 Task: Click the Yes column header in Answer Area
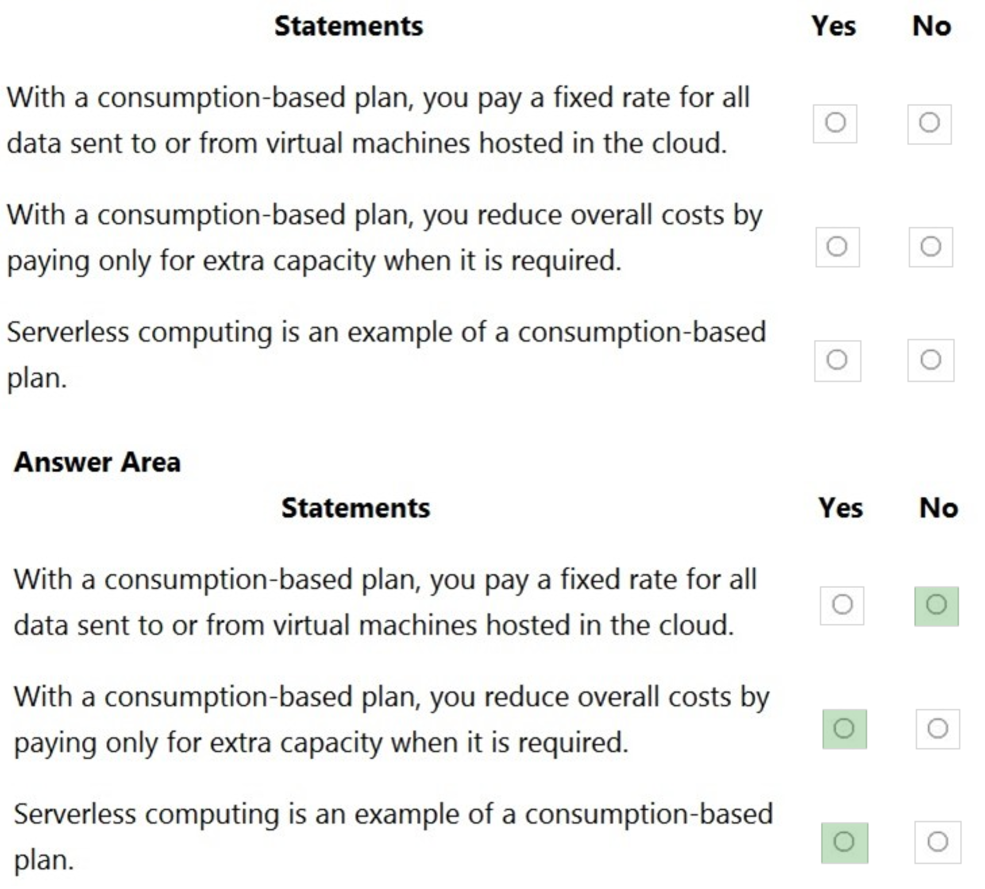click(x=840, y=508)
